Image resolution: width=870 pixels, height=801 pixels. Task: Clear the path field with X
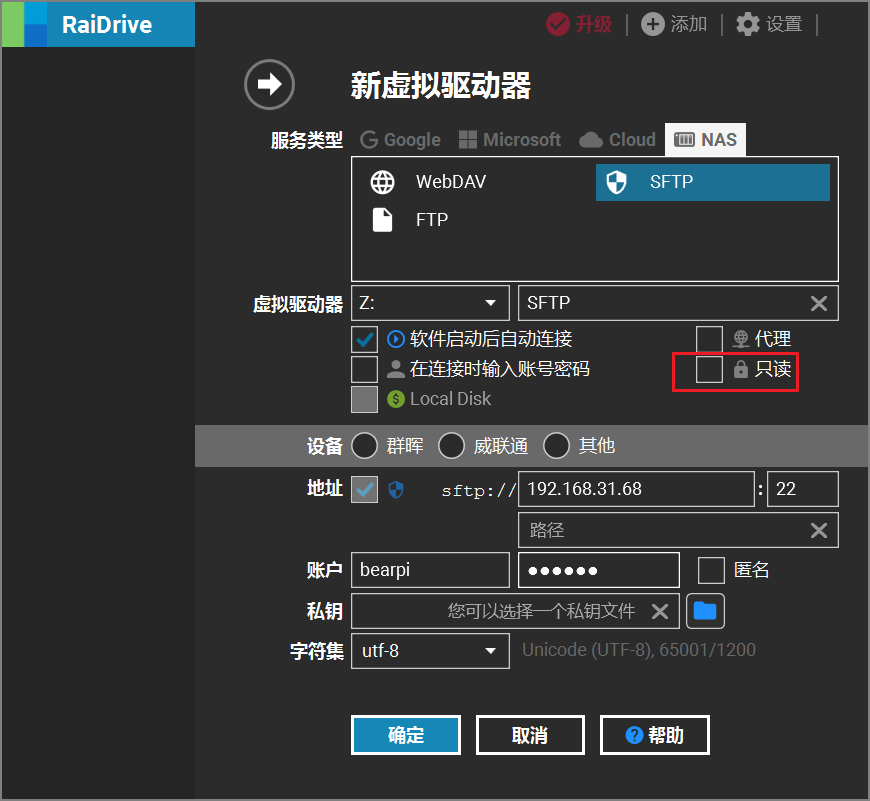click(819, 530)
